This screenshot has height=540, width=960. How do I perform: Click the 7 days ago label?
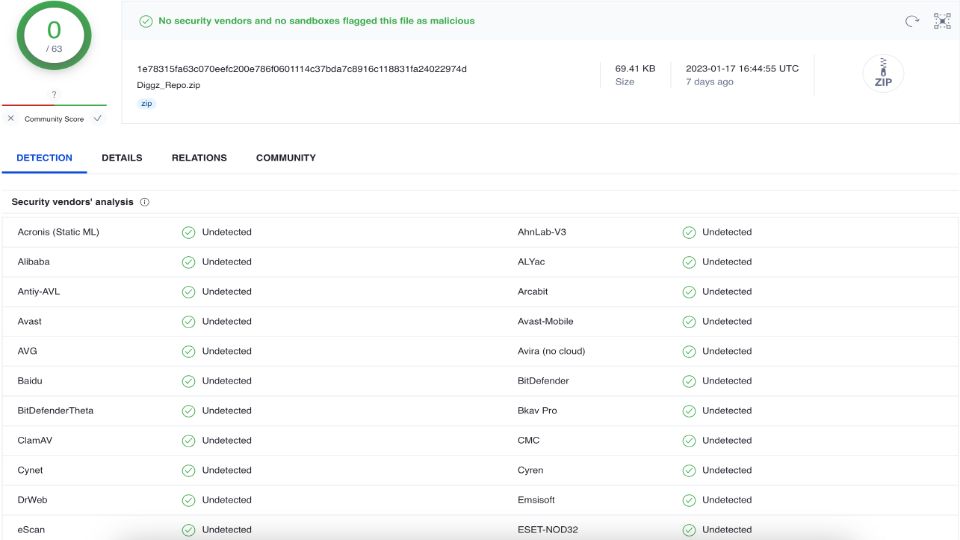pos(709,82)
